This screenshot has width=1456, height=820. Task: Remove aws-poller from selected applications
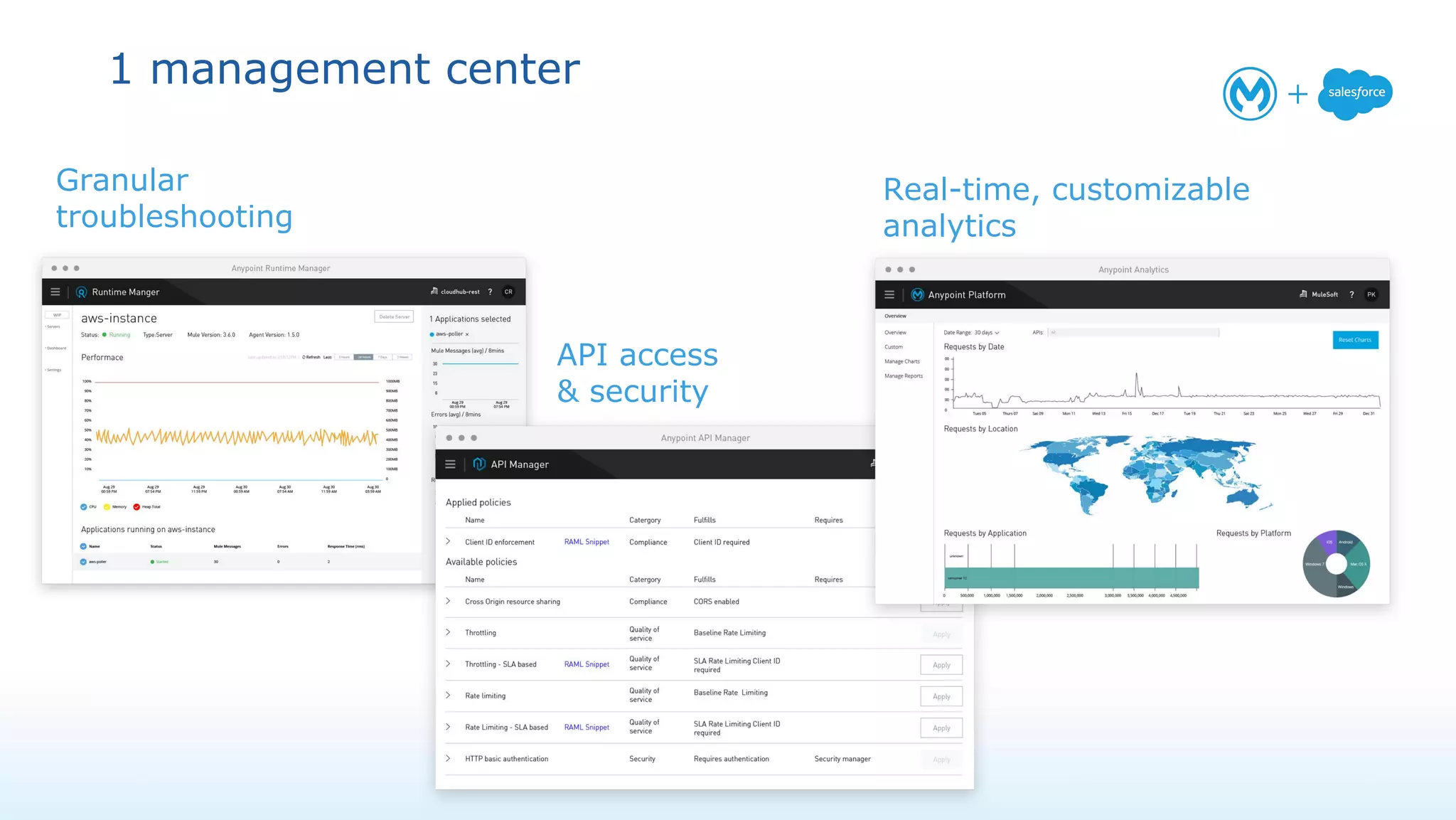pos(467,334)
